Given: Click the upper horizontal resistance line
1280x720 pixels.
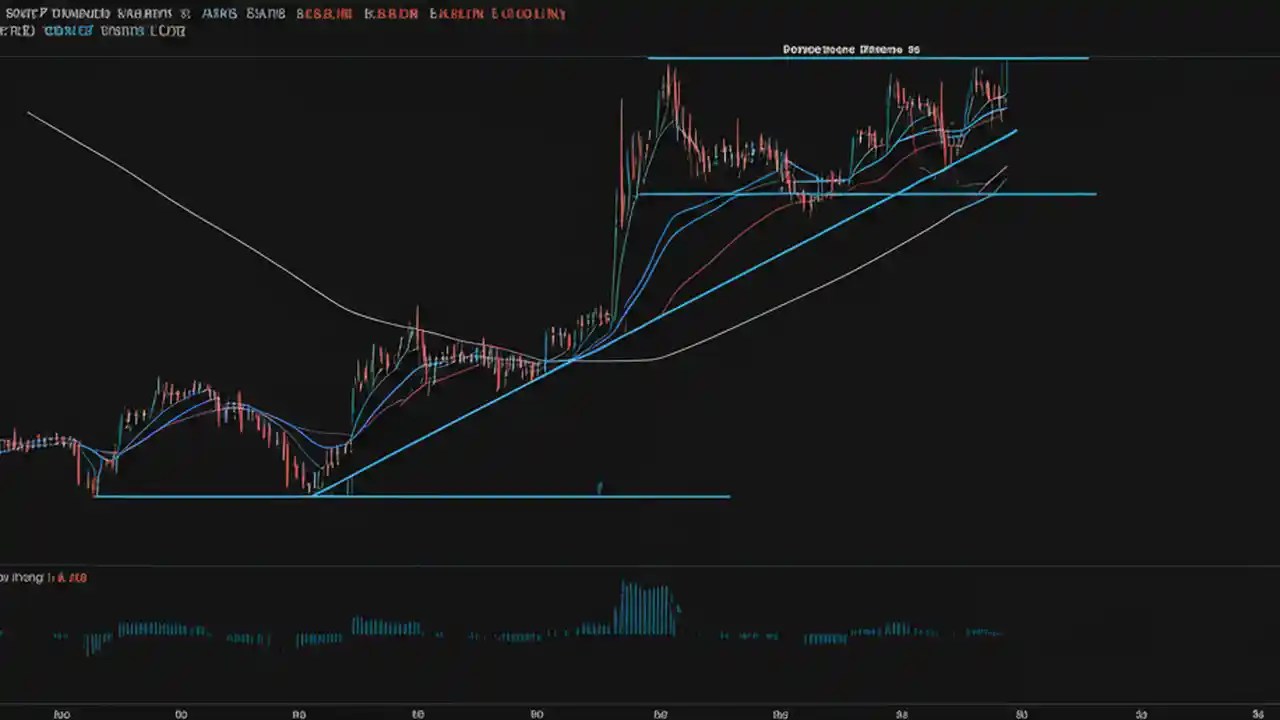Looking at the screenshot, I should 870,57.
